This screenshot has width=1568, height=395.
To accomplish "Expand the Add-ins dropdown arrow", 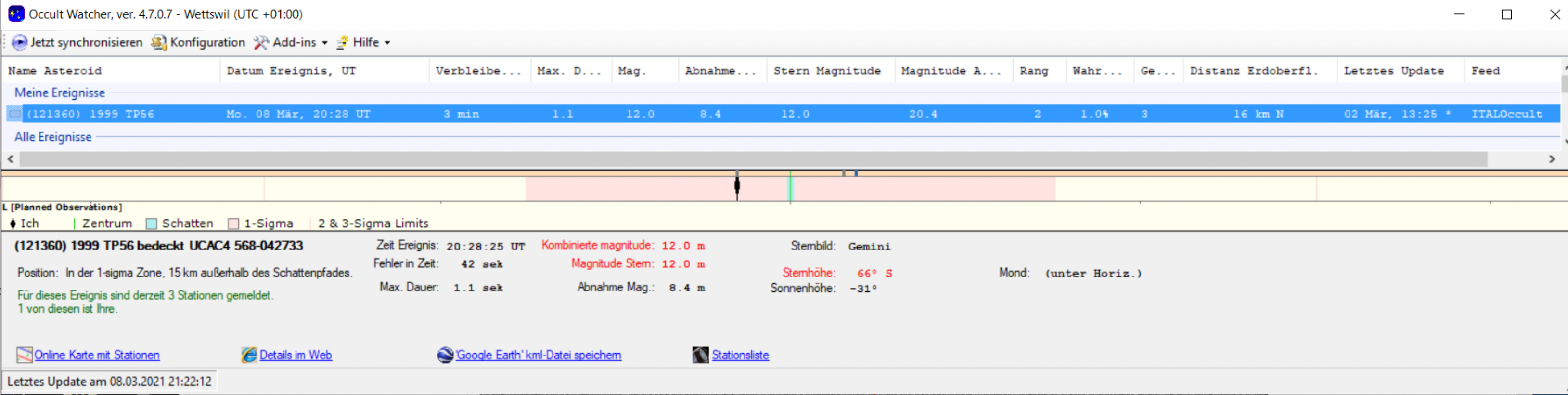I will point(324,43).
